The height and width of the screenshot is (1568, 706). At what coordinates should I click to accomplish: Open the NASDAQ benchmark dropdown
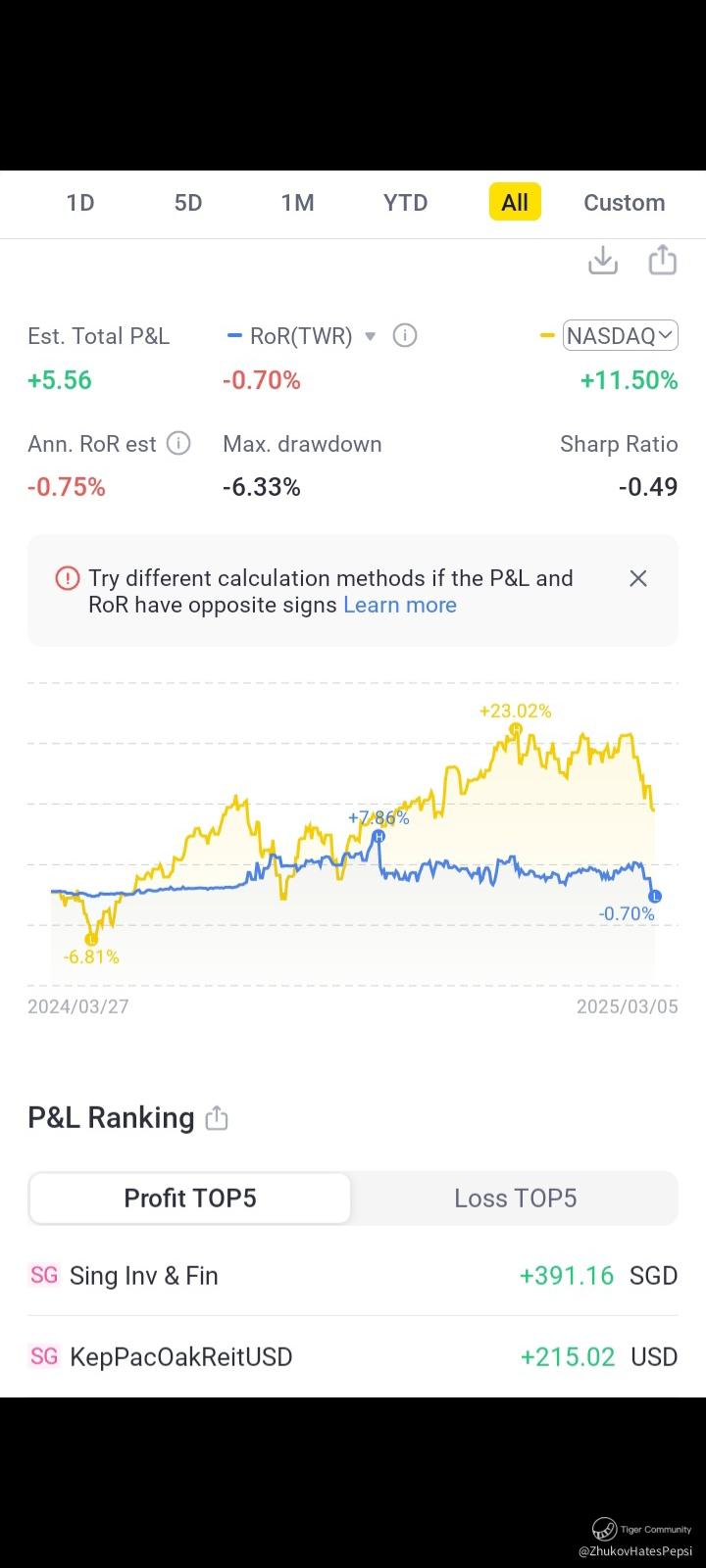[620, 336]
